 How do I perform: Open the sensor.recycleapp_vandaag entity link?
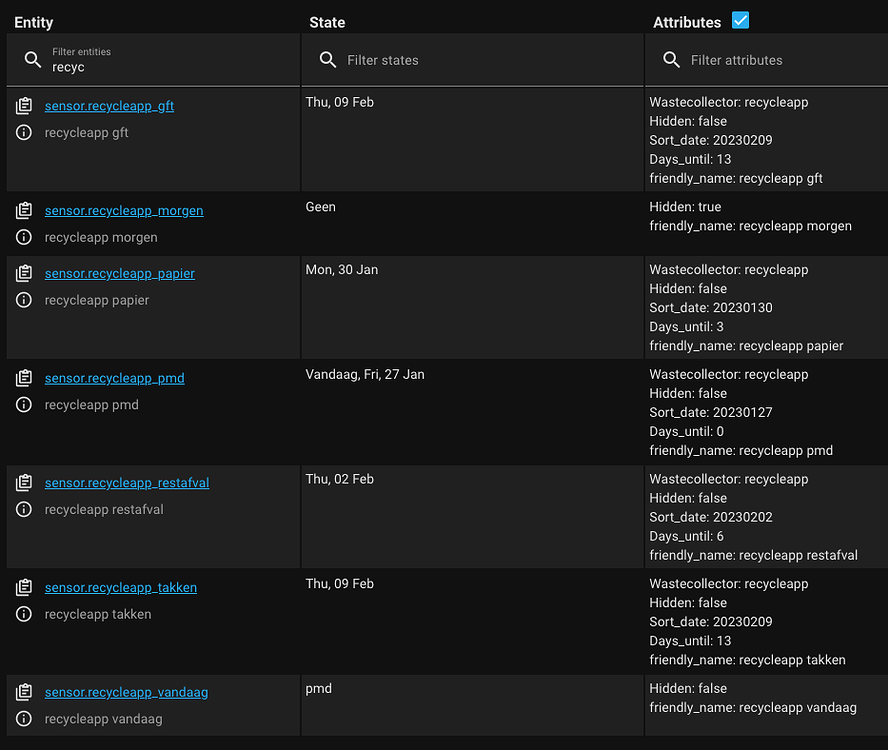[126, 691]
